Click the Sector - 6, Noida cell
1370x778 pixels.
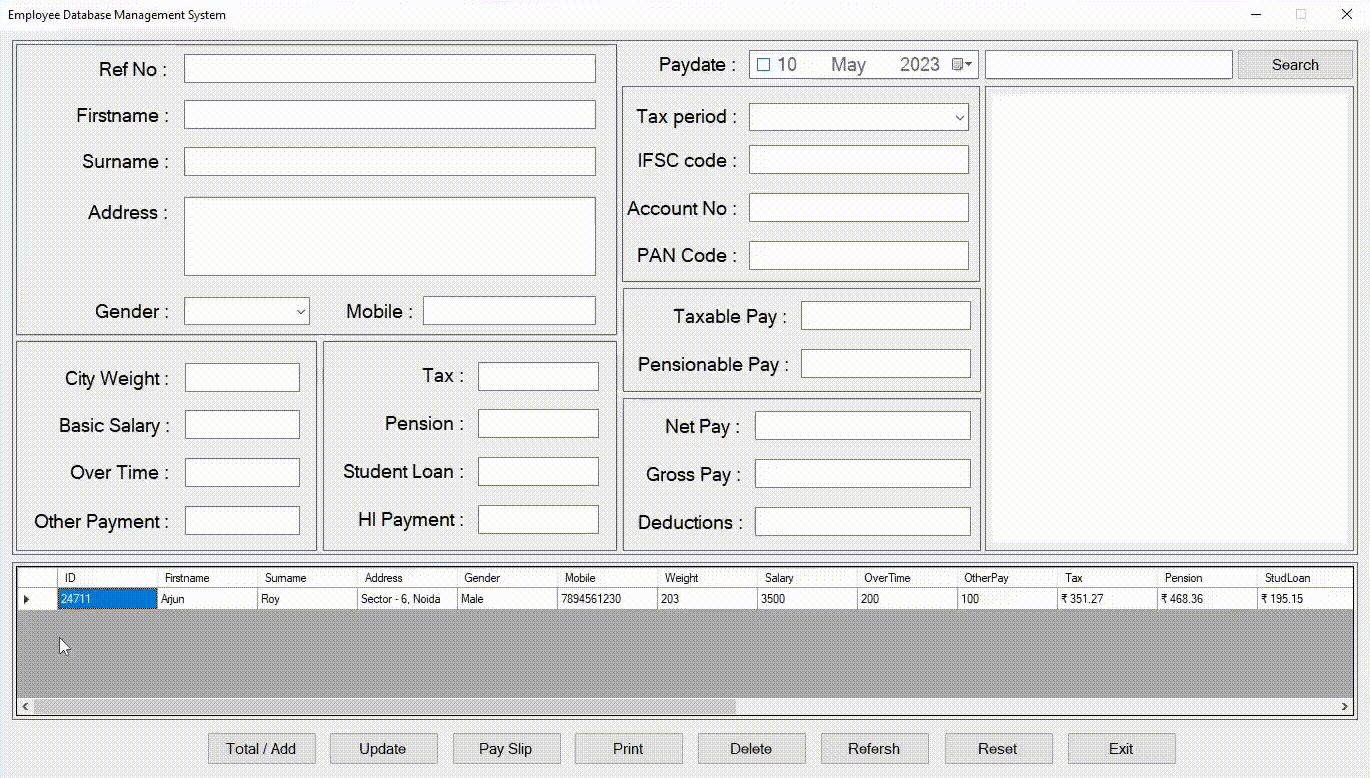(x=408, y=599)
